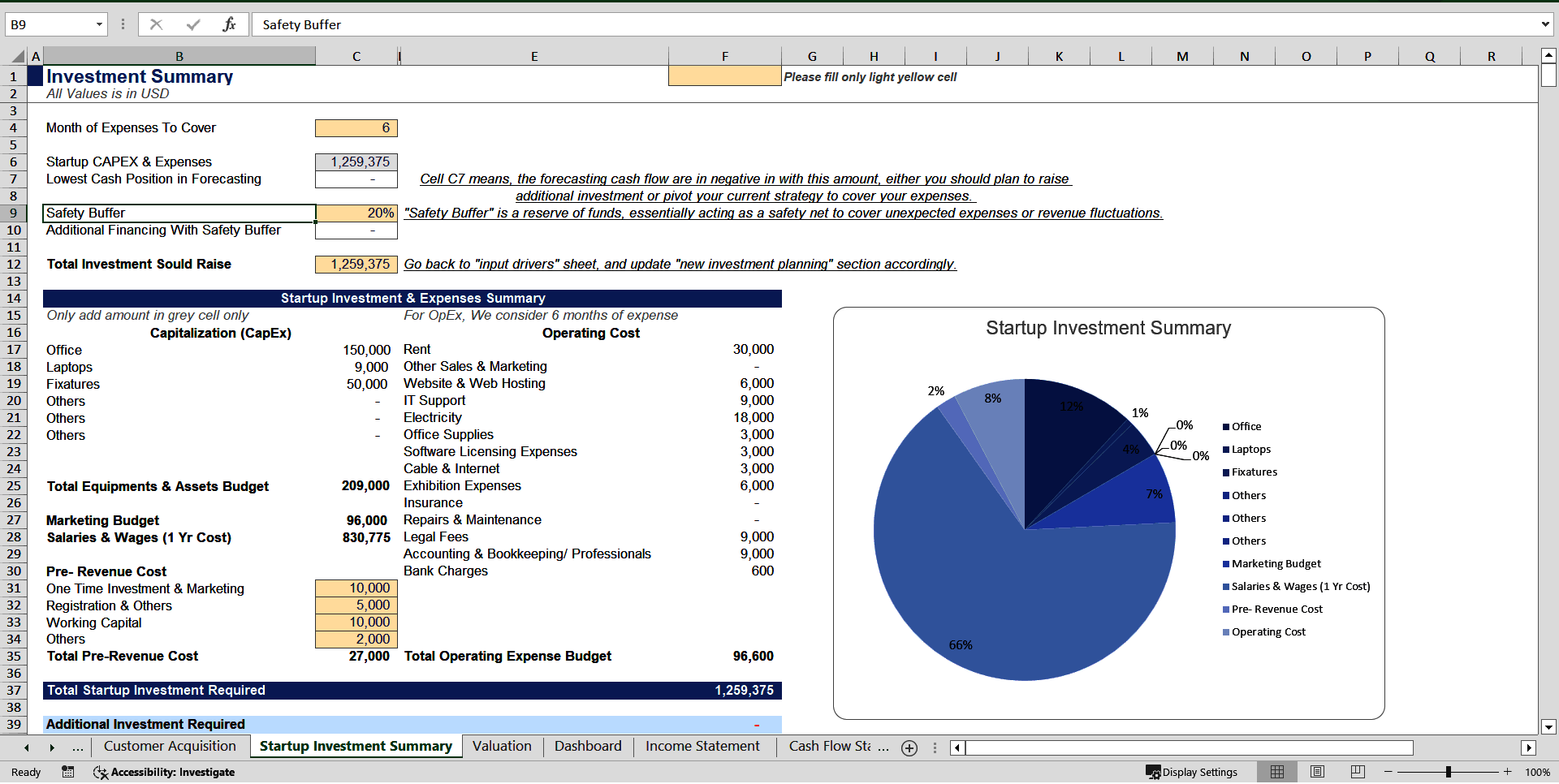Open the Insert Function fx dialog
Screen dimensions: 1559x784
(229, 24)
